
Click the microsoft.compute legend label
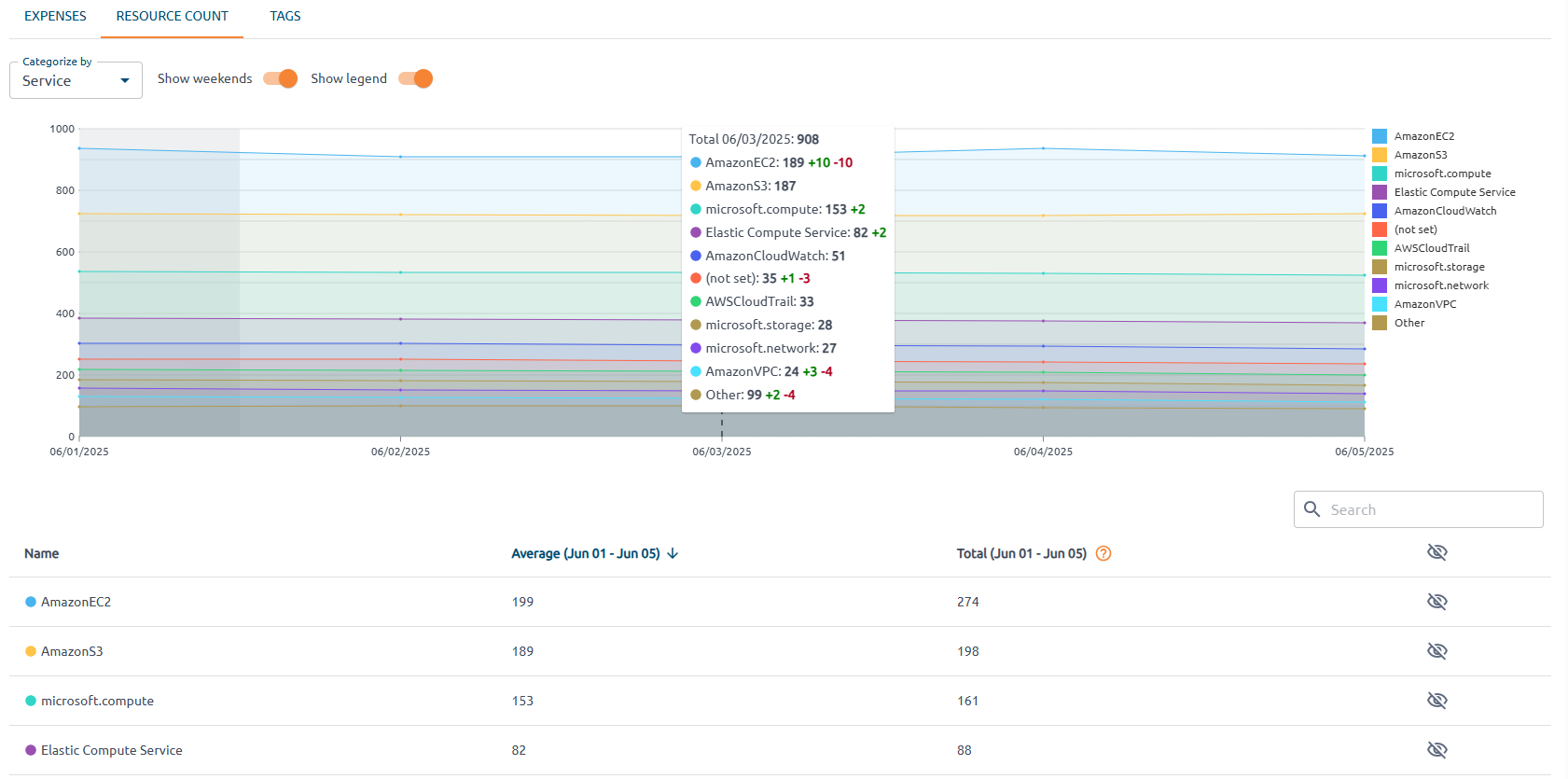1443,174
